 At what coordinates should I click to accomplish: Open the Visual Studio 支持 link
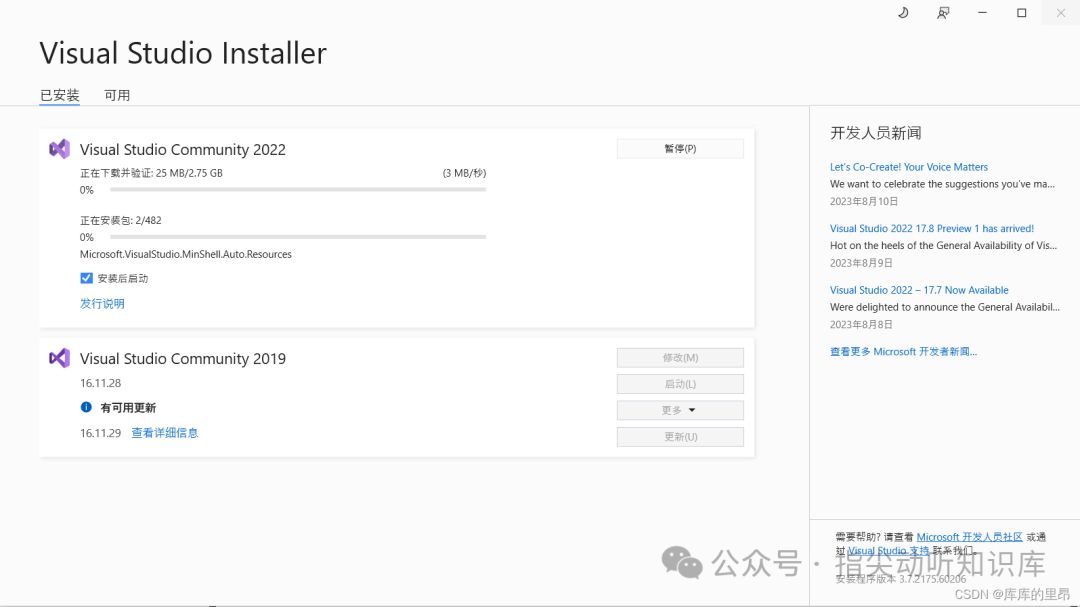[x=888, y=551]
